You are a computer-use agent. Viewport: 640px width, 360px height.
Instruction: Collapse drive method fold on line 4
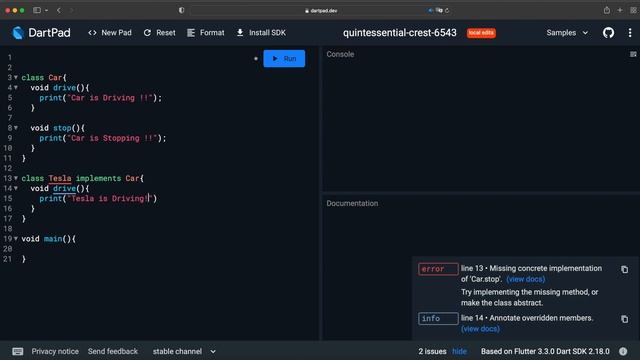pyautogui.click(x=16, y=87)
